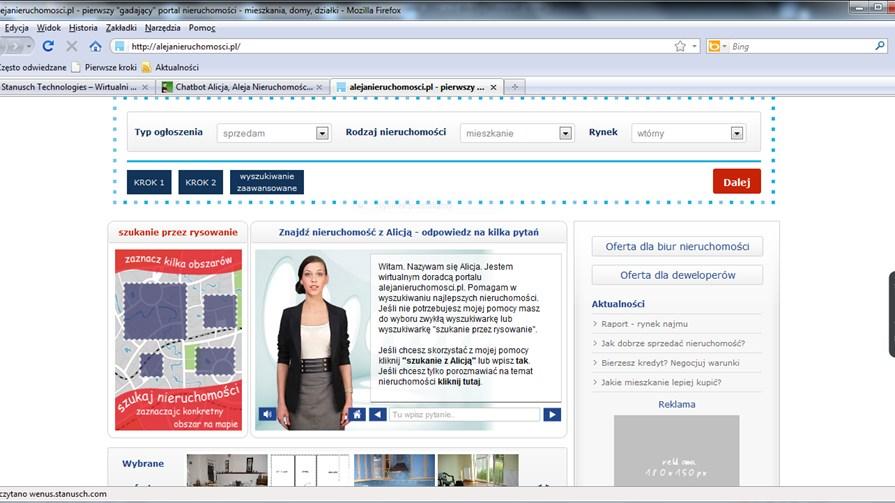The image size is (895, 503).
Task: Open Jak dobrze sprzedać nieruchomość? link
Action: [x=673, y=343]
